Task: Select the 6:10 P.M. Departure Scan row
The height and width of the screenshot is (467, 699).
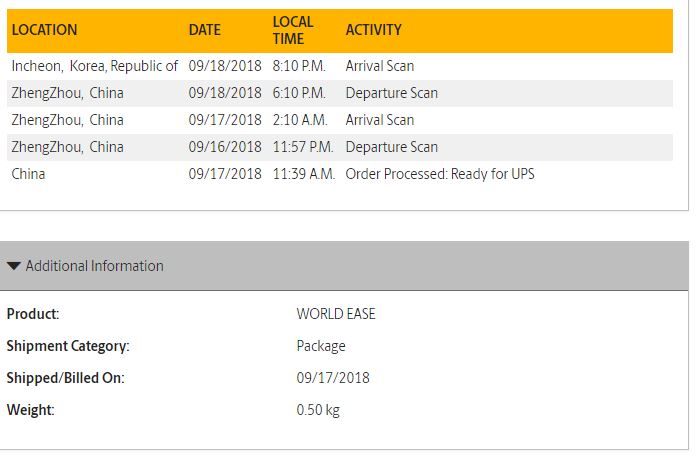Action: tap(340, 93)
